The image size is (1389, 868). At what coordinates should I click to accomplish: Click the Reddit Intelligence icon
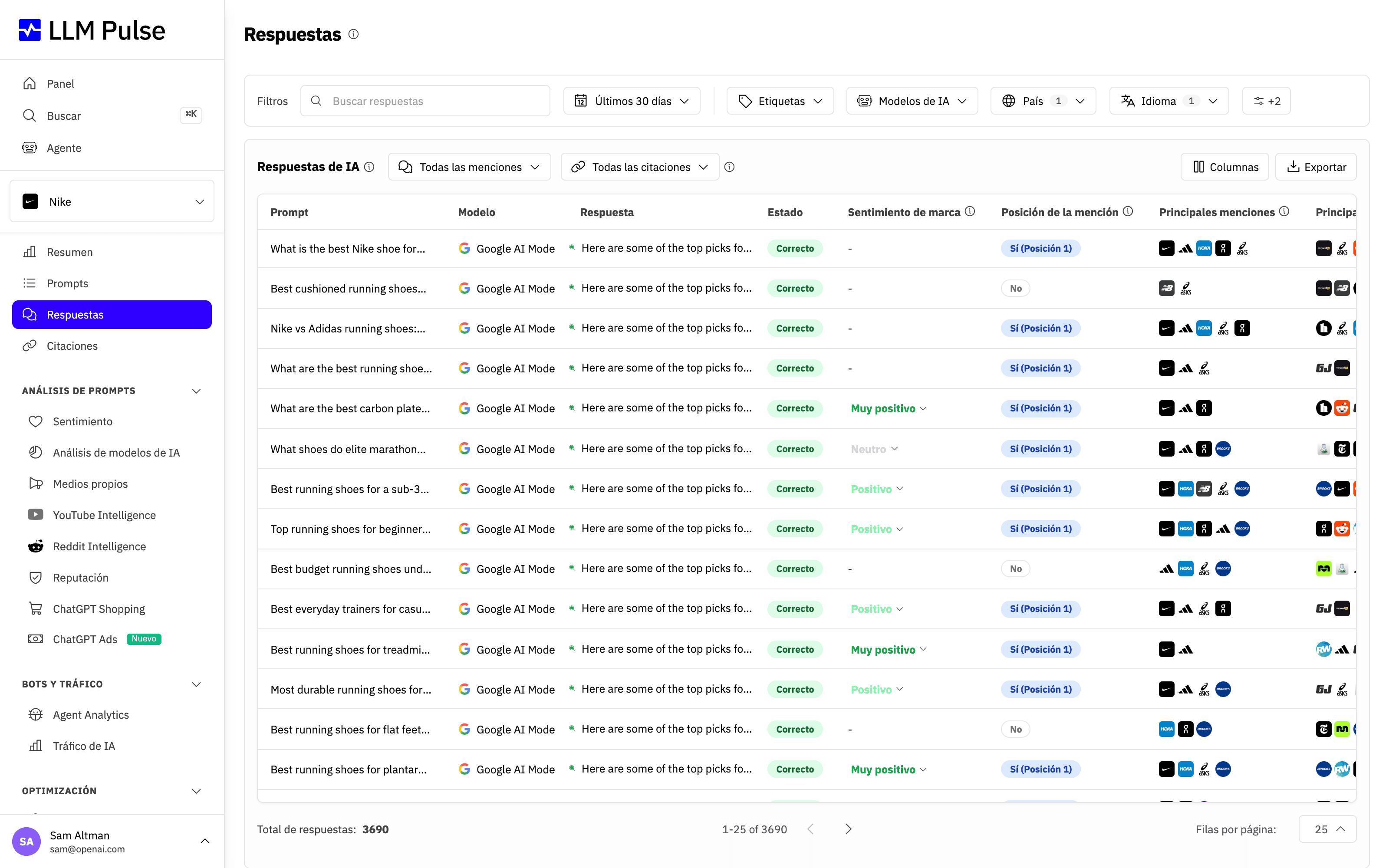36,546
